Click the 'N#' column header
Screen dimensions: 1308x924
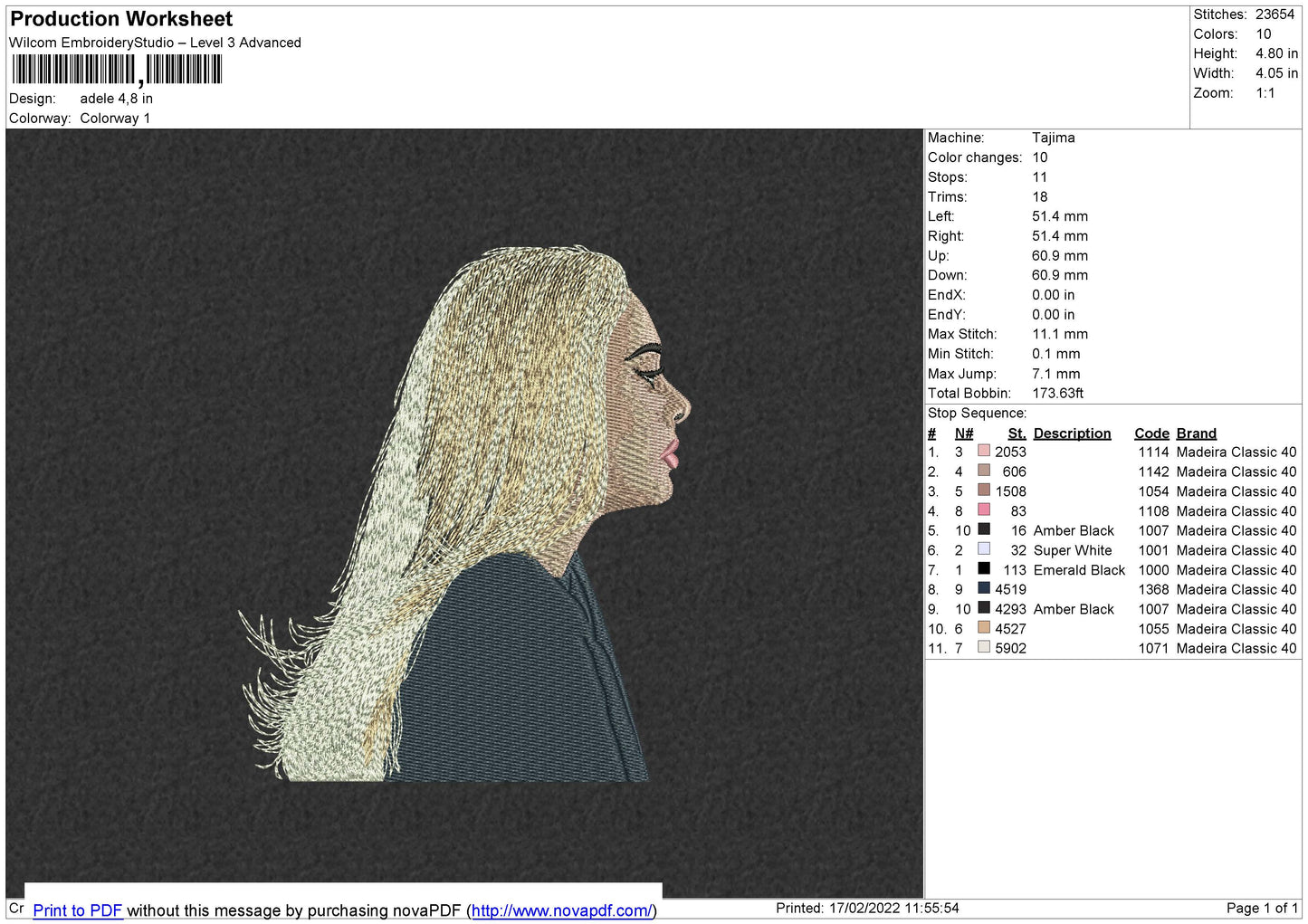pos(964,433)
